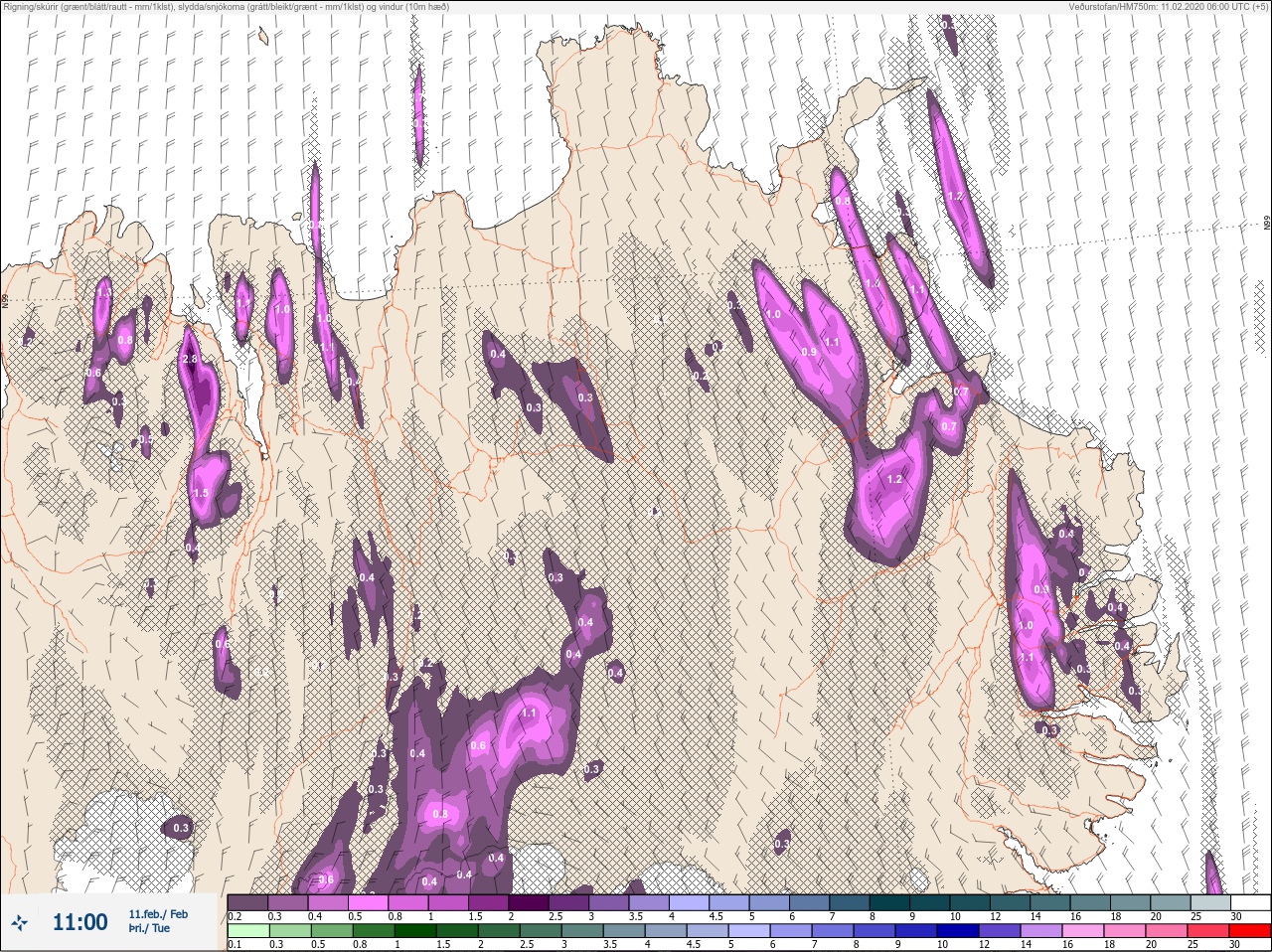Click the wind star icon beside 11:00

coord(19,922)
